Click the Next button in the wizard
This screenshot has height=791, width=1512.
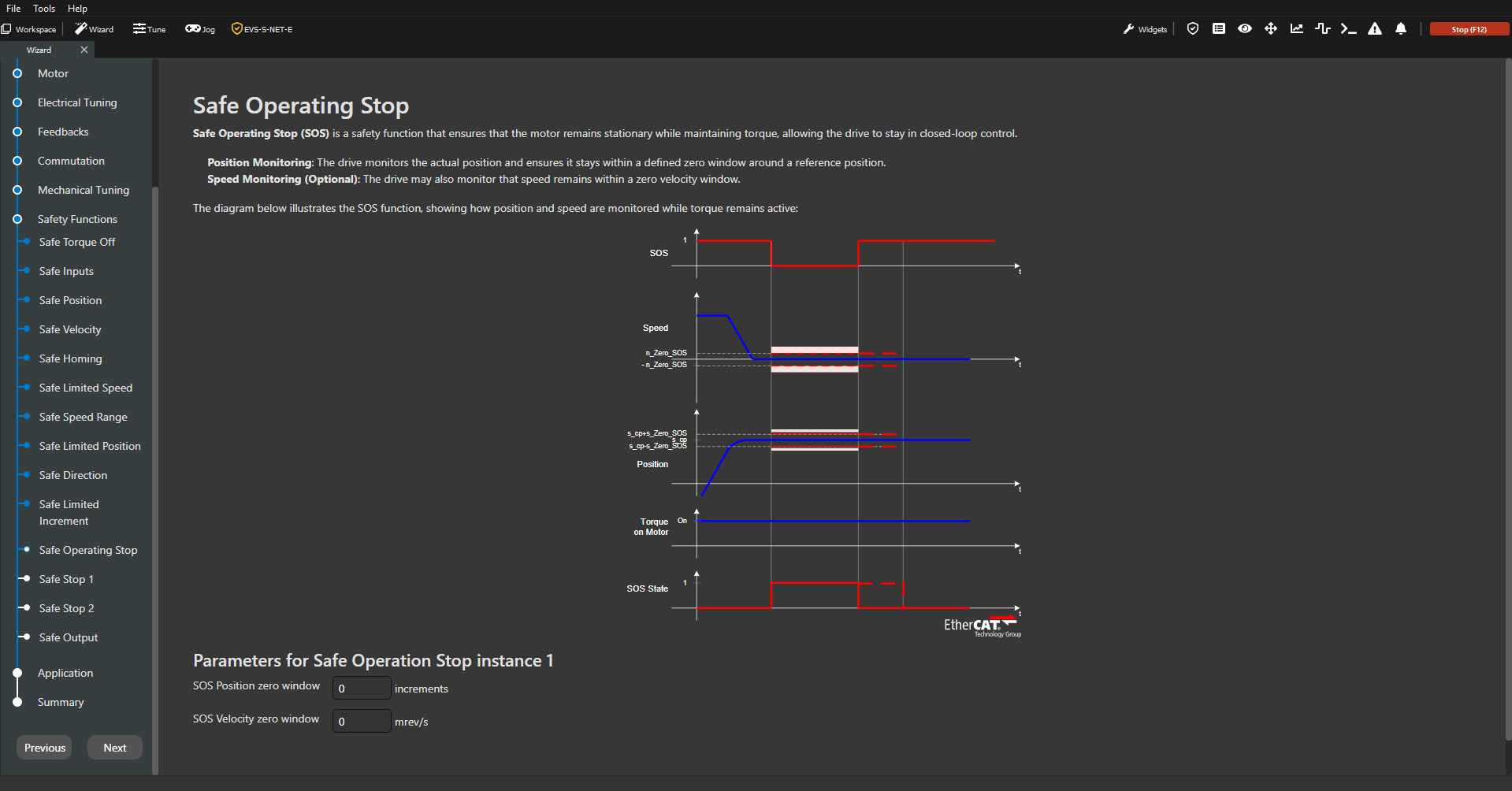tap(114, 748)
